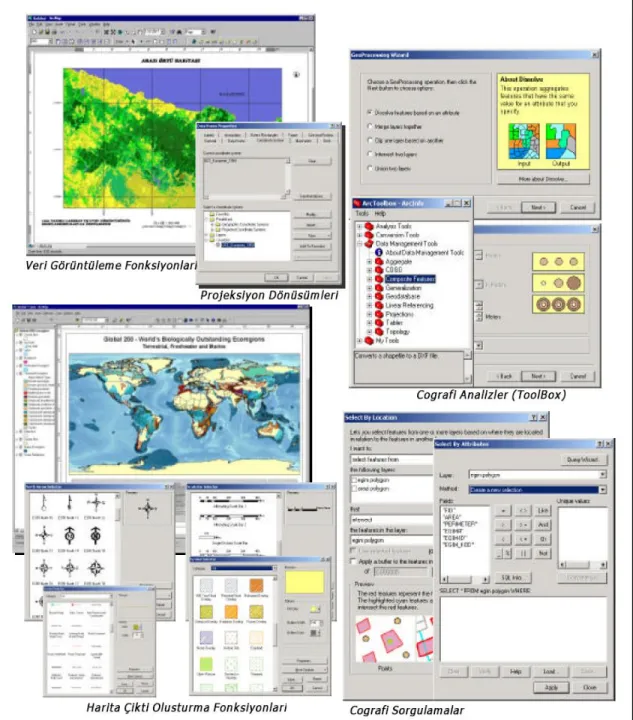Click the Fields list horizontal scrollbar
The width and height of the screenshot is (633, 720).
point(465,579)
